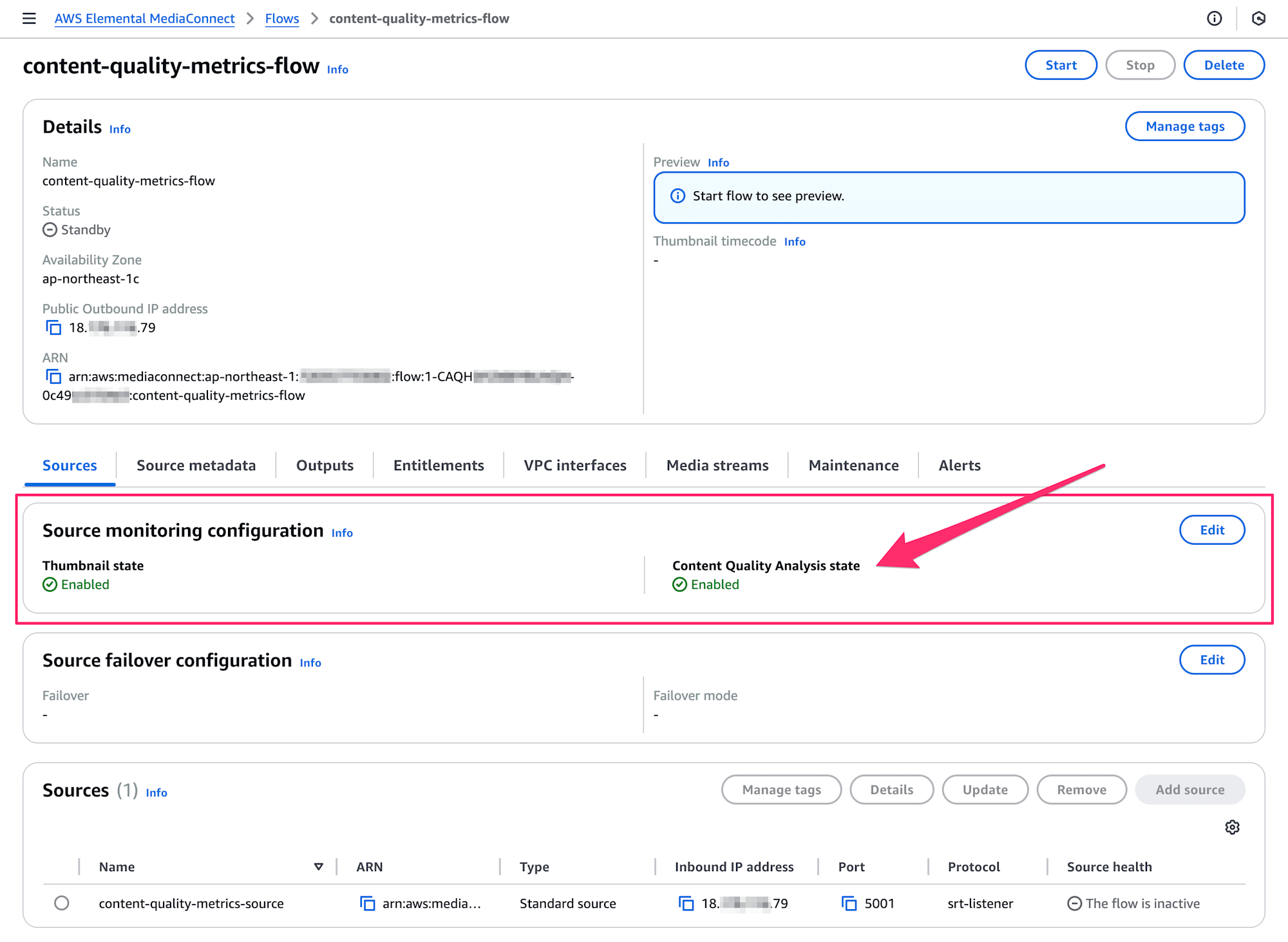
Task: Open the Maintenance tab
Action: (853, 466)
